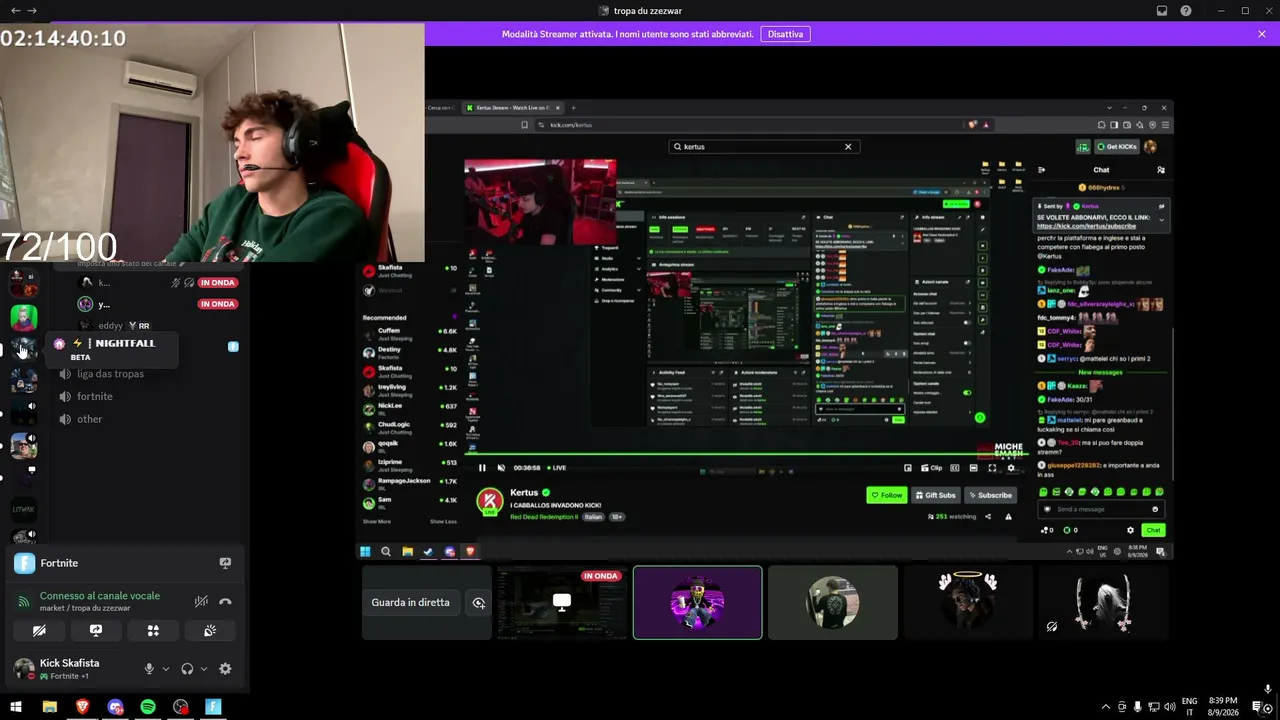Disable Streamer Mode with the Disattiva button
This screenshot has height=720, width=1280.
[x=785, y=34]
